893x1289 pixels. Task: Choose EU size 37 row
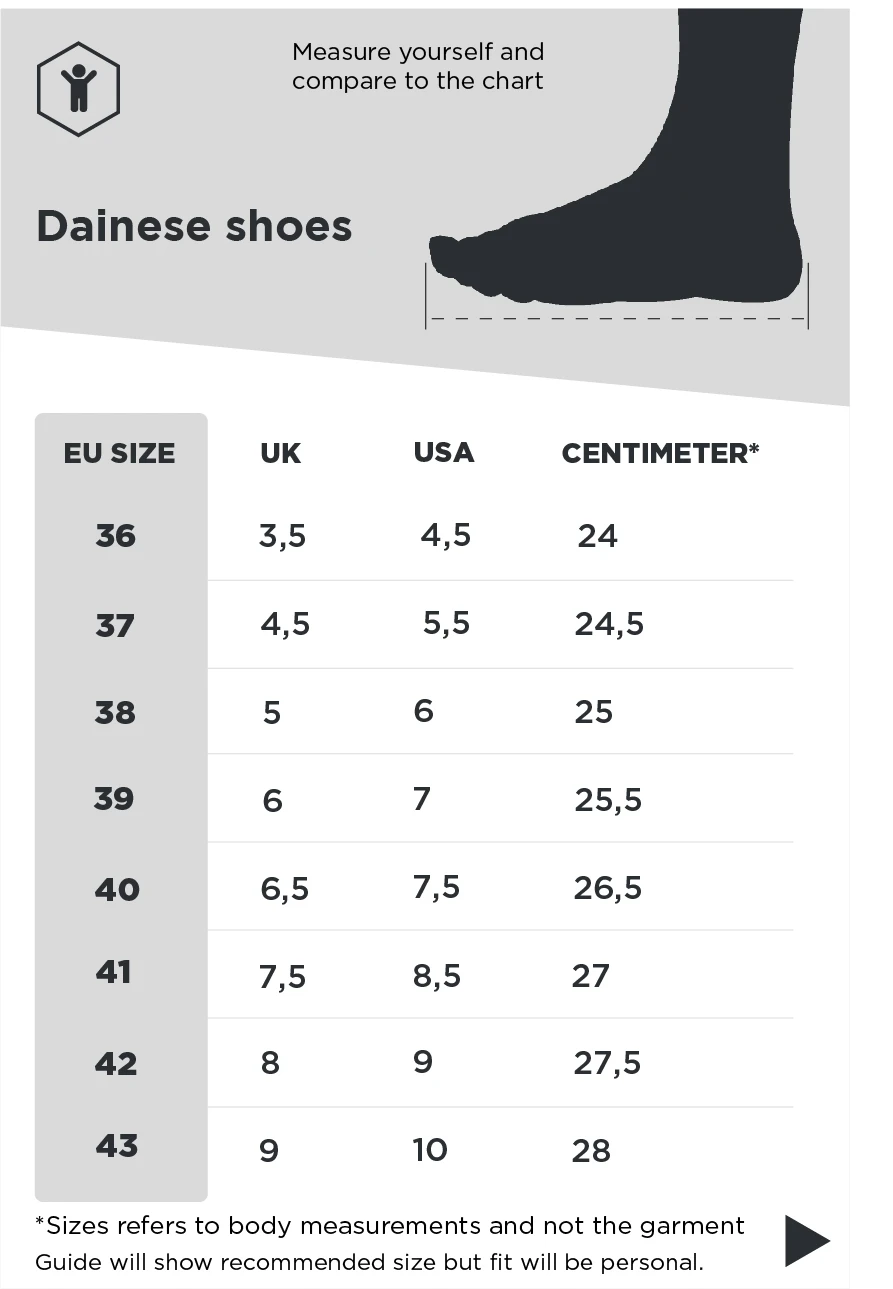[115, 626]
